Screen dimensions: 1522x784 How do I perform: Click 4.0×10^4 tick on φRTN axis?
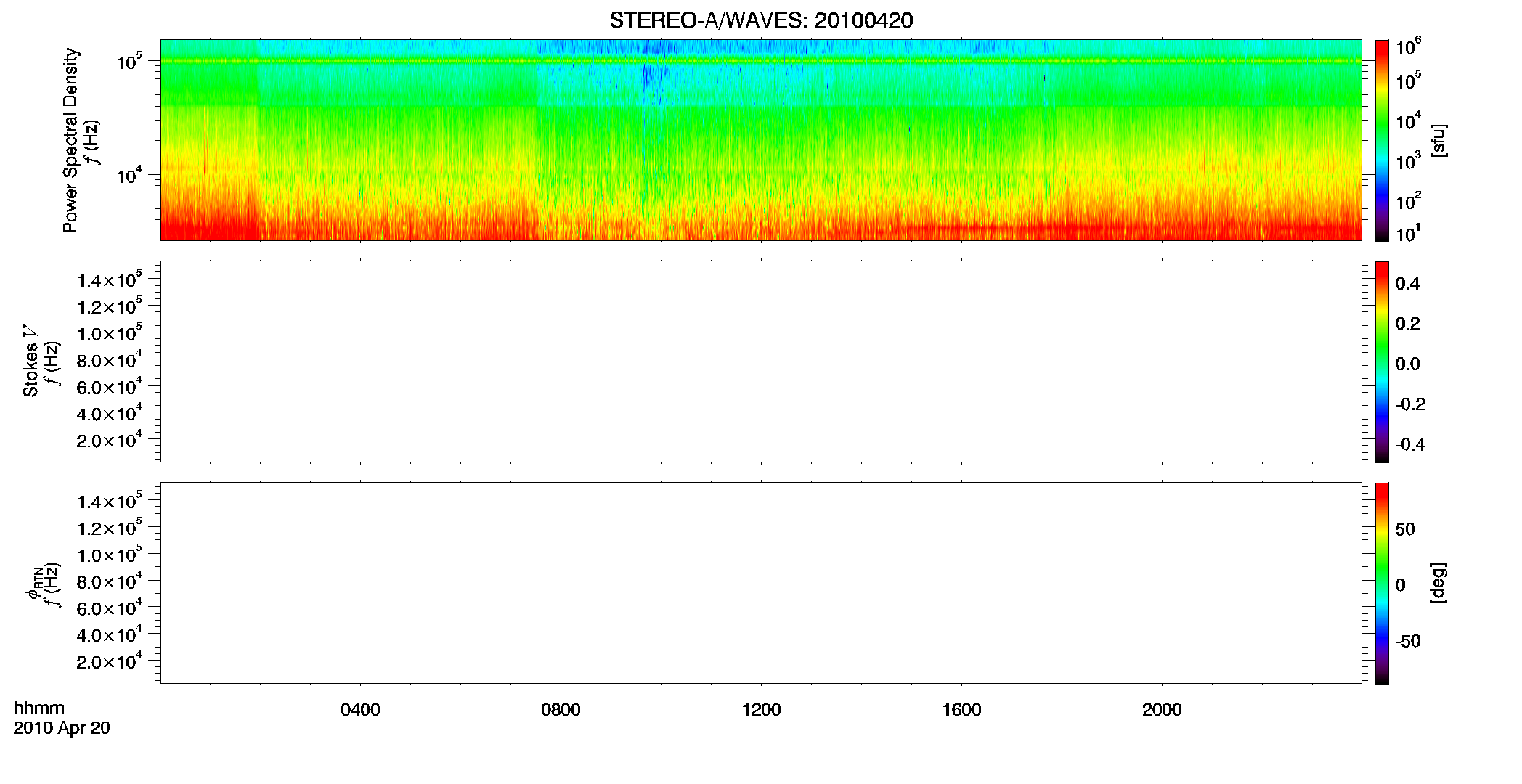(x=110, y=634)
